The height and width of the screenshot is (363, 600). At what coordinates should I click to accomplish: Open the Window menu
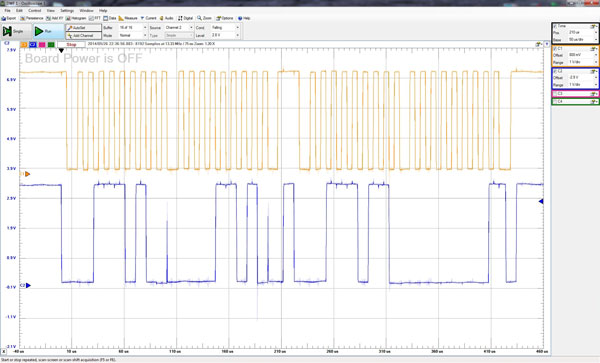coord(86,10)
